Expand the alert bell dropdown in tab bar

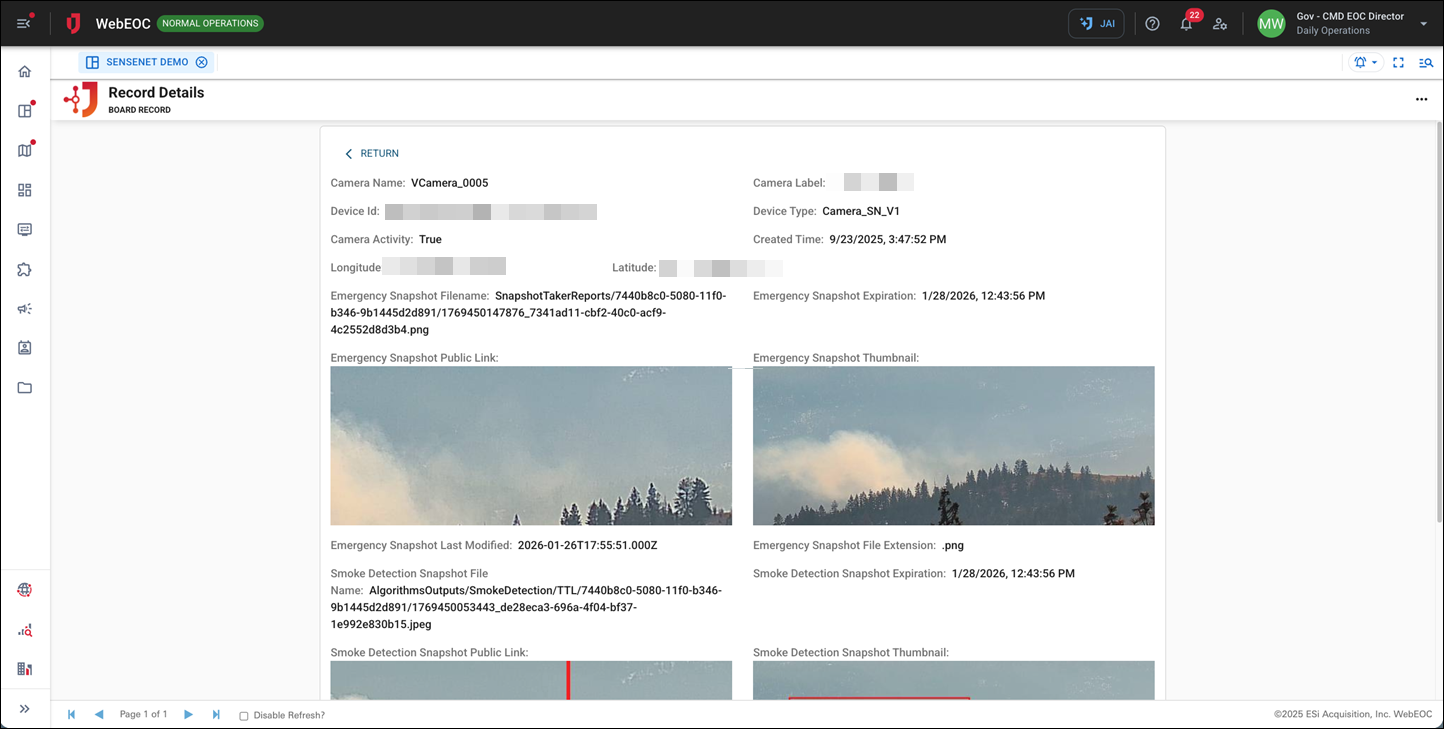(1365, 62)
